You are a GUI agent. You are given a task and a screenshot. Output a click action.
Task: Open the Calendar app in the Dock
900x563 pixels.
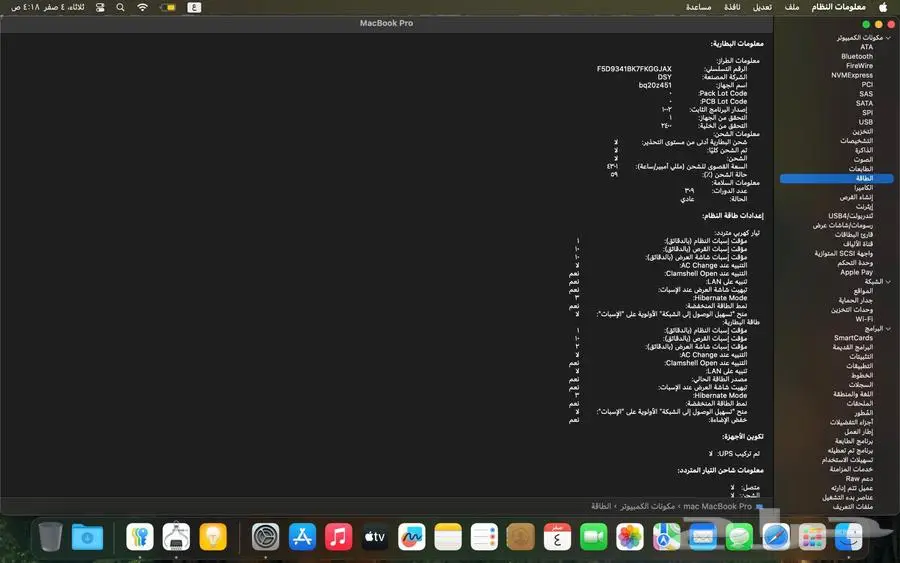[557, 537]
